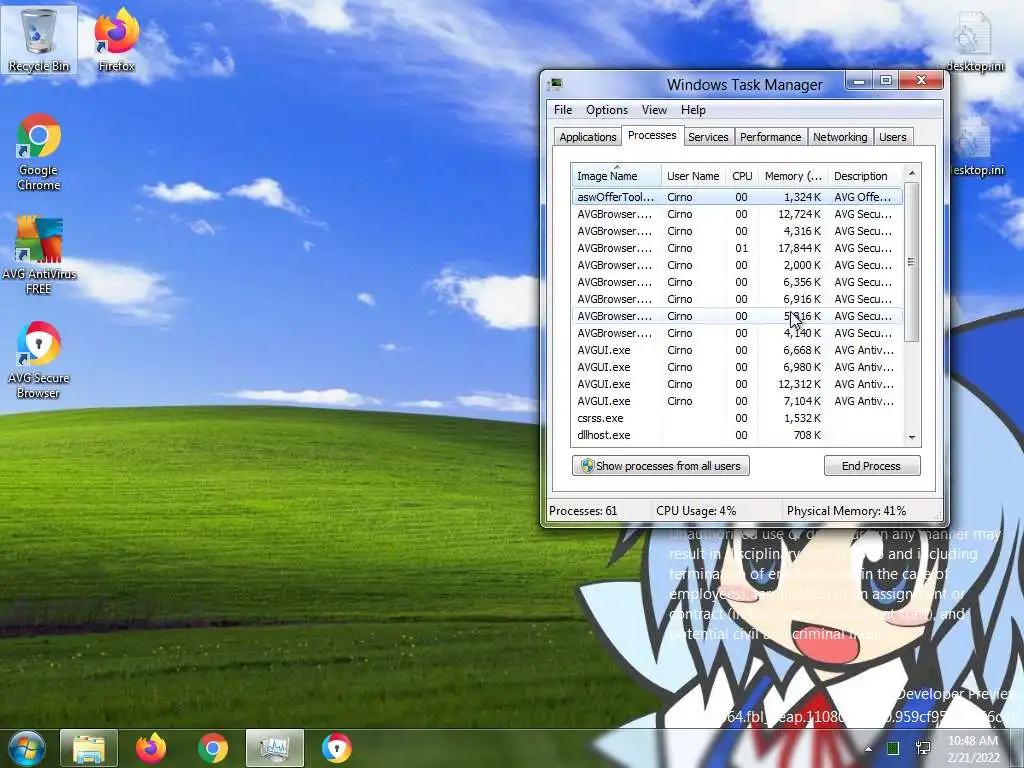The width and height of the screenshot is (1024, 768).
Task: Select the AVGBrowser row using 4,316 K
Action: [x=737, y=231]
